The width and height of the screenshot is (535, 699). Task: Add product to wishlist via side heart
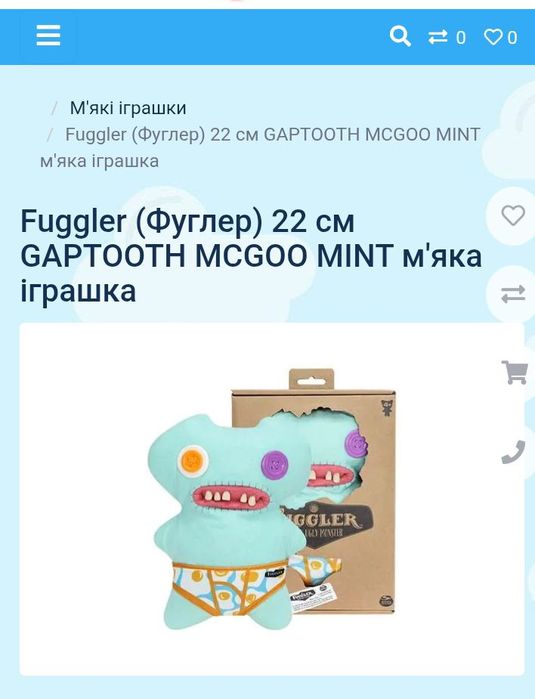point(513,216)
